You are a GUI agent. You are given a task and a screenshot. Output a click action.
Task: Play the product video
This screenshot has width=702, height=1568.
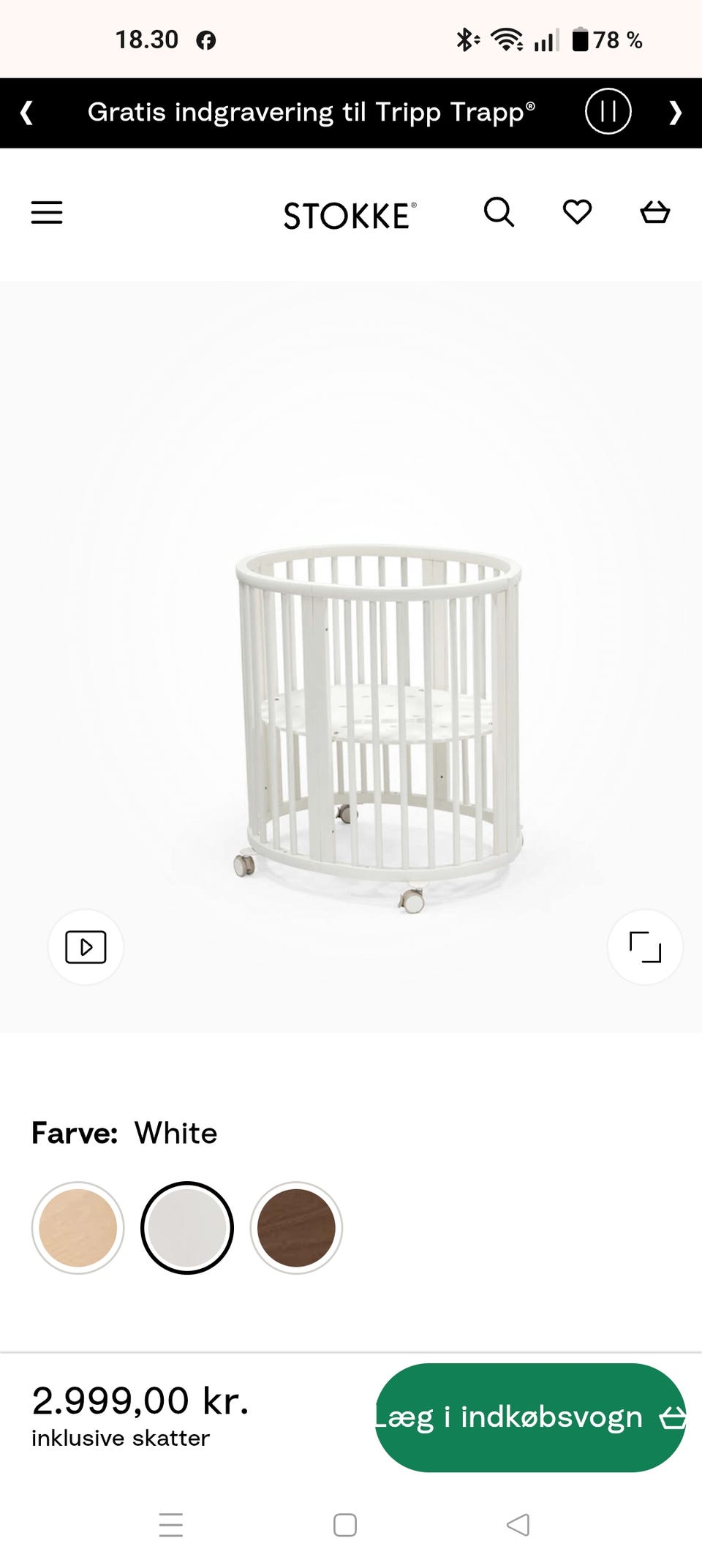click(86, 947)
